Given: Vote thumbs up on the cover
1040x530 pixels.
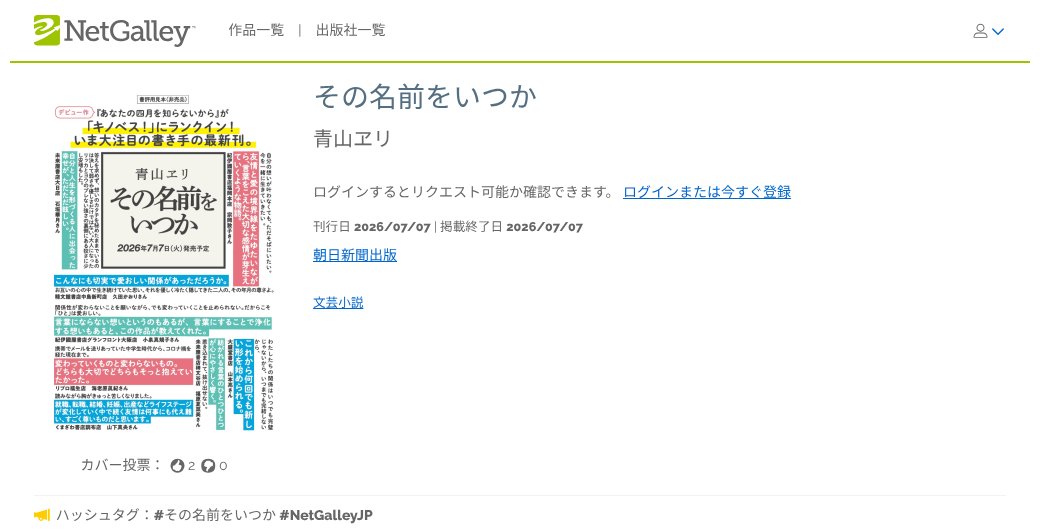Looking at the screenshot, I should click(x=176, y=466).
